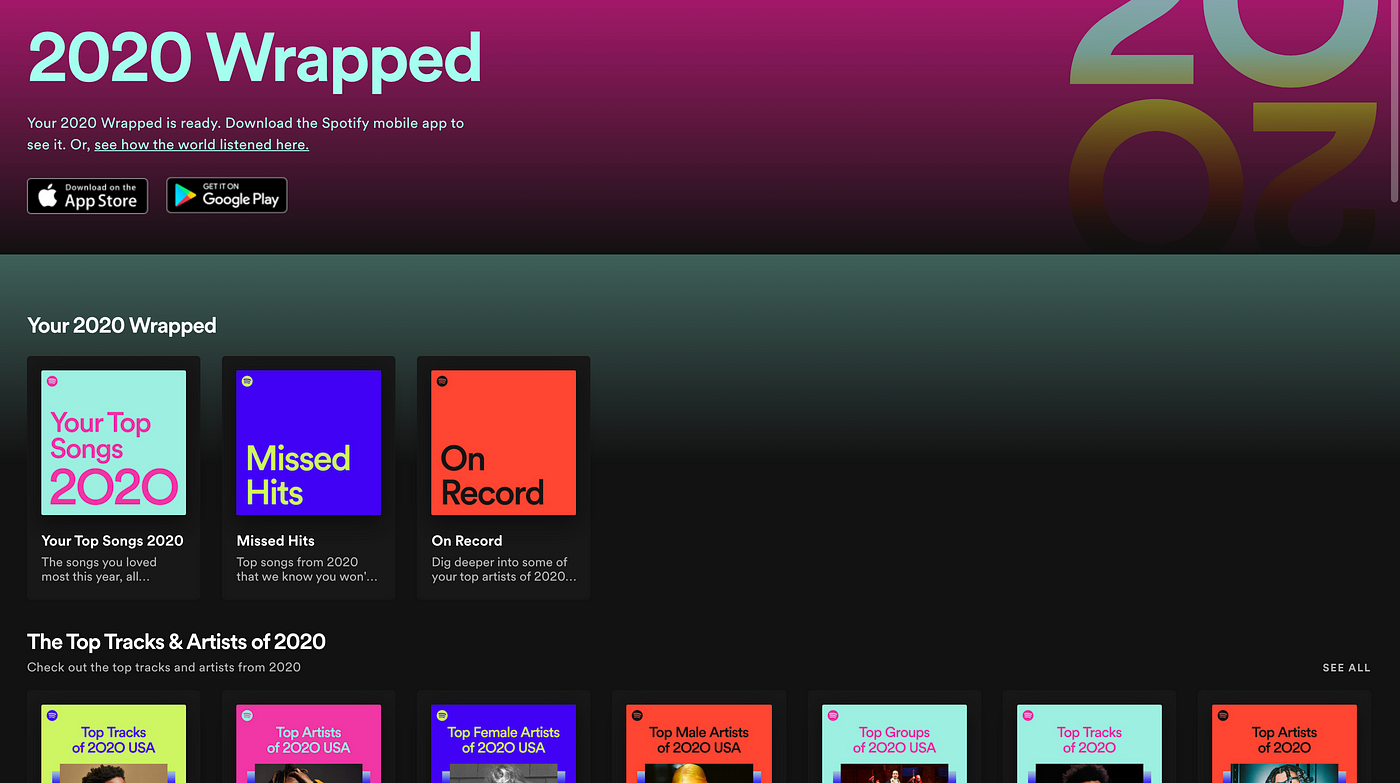Viewport: 1400px width, 783px height.
Task: Open the red global Top Artists of 2020 playlist
Action: (1284, 737)
